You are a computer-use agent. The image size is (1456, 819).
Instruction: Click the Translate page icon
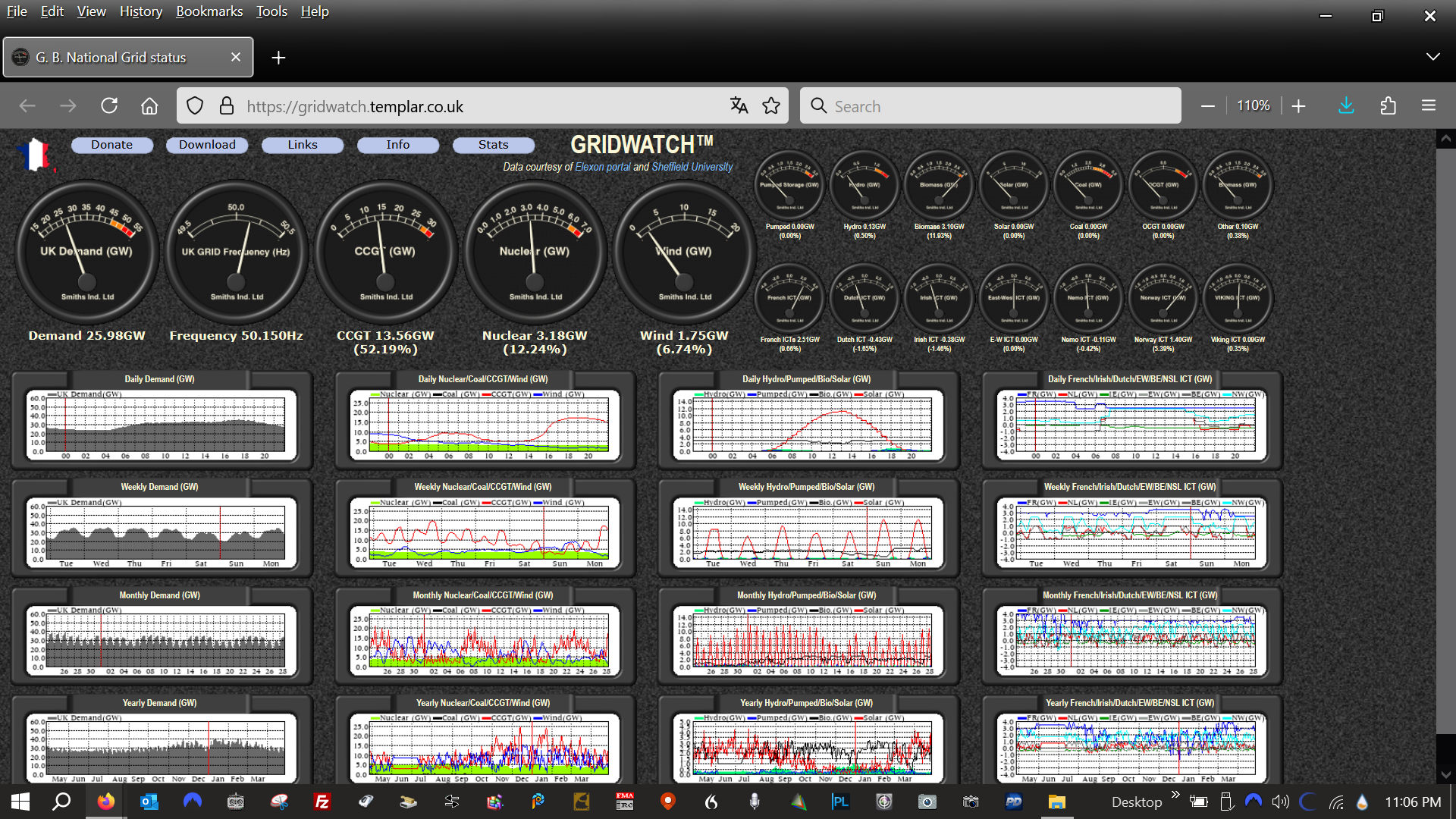pyautogui.click(x=739, y=106)
